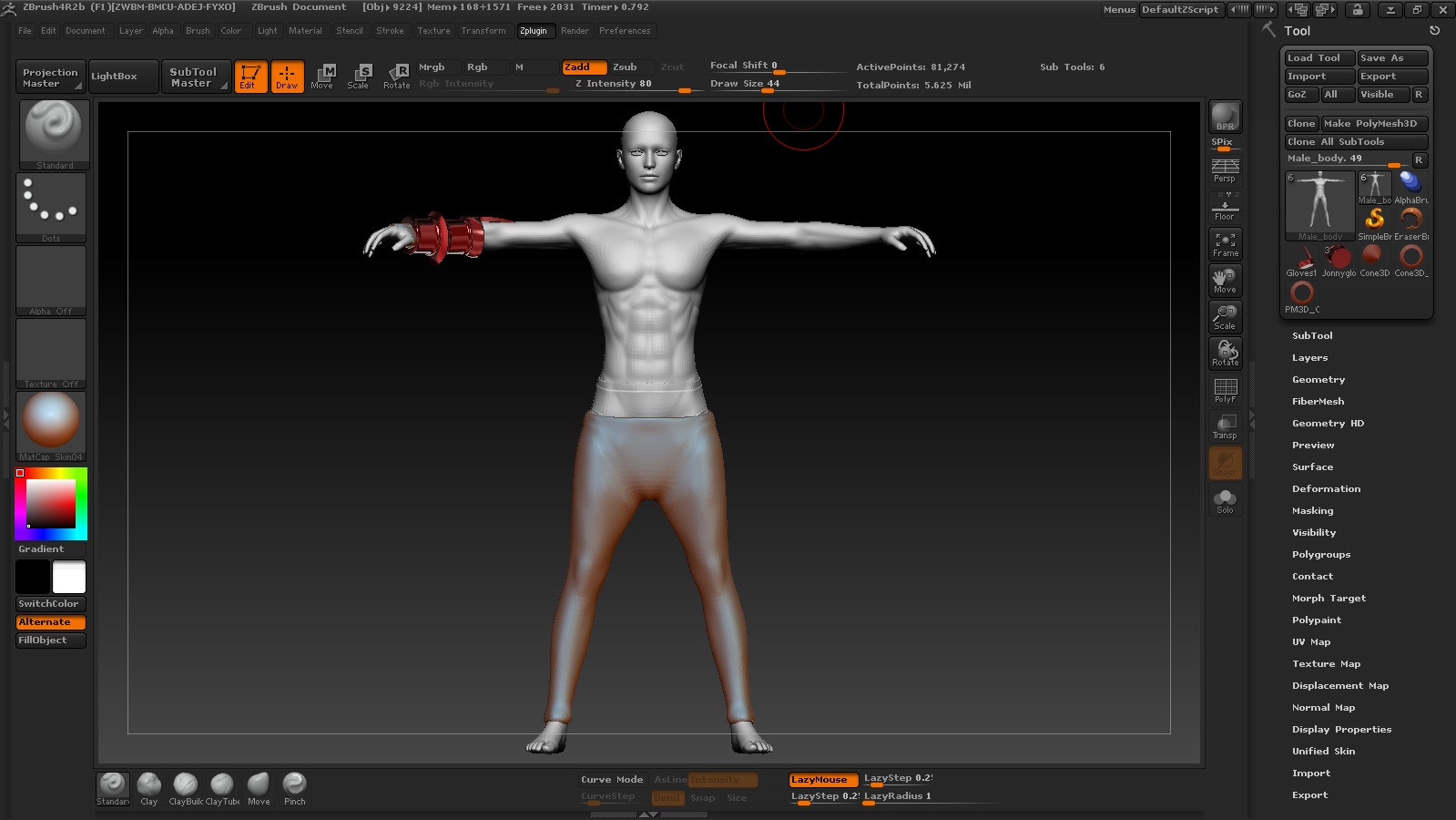The height and width of the screenshot is (820, 1456).
Task: Expand the Polygroups subpalette
Action: coord(1321,555)
